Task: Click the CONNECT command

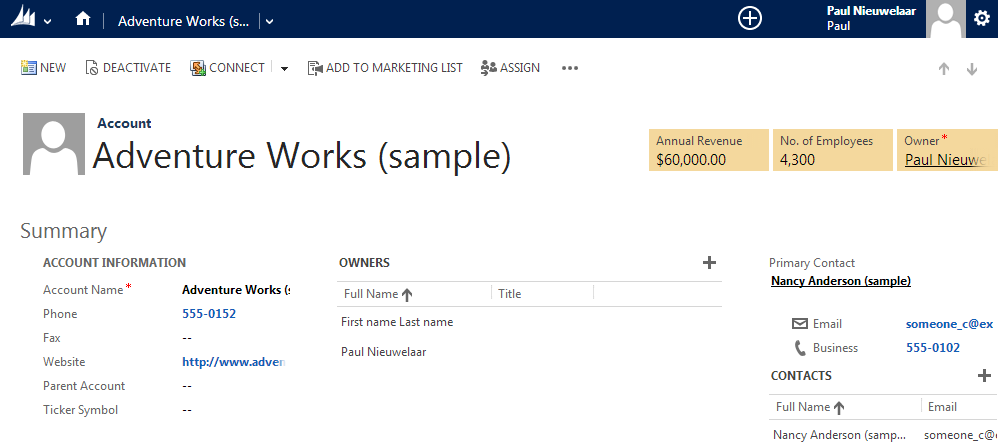Action: (227, 68)
